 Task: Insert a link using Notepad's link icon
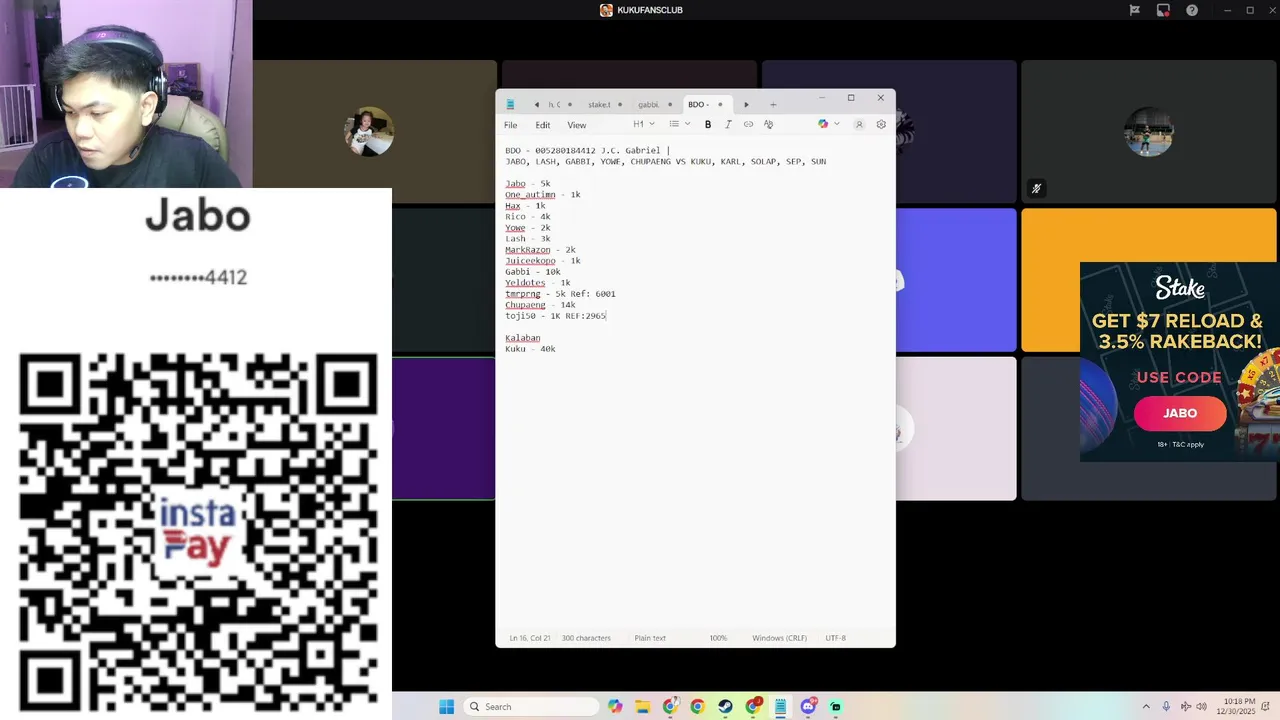(x=748, y=124)
